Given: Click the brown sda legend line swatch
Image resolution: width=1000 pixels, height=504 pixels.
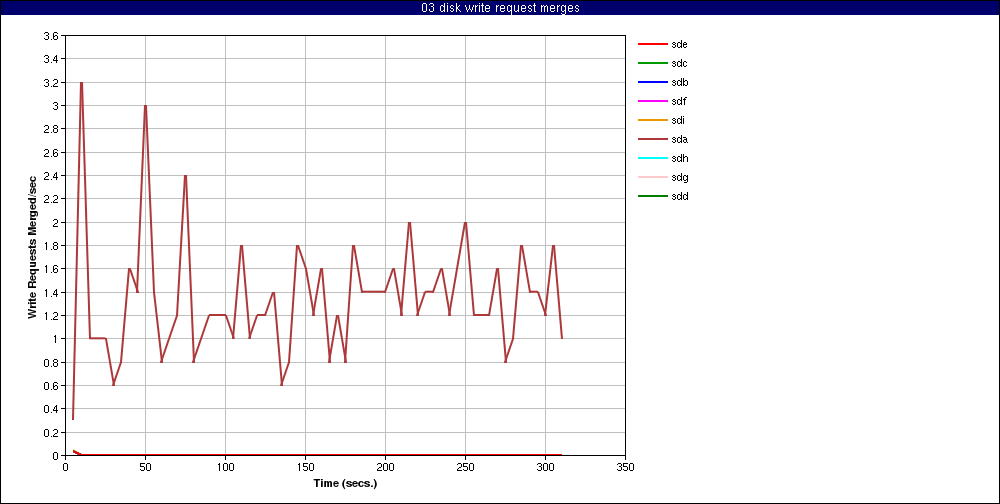Looking at the screenshot, I should (652, 139).
